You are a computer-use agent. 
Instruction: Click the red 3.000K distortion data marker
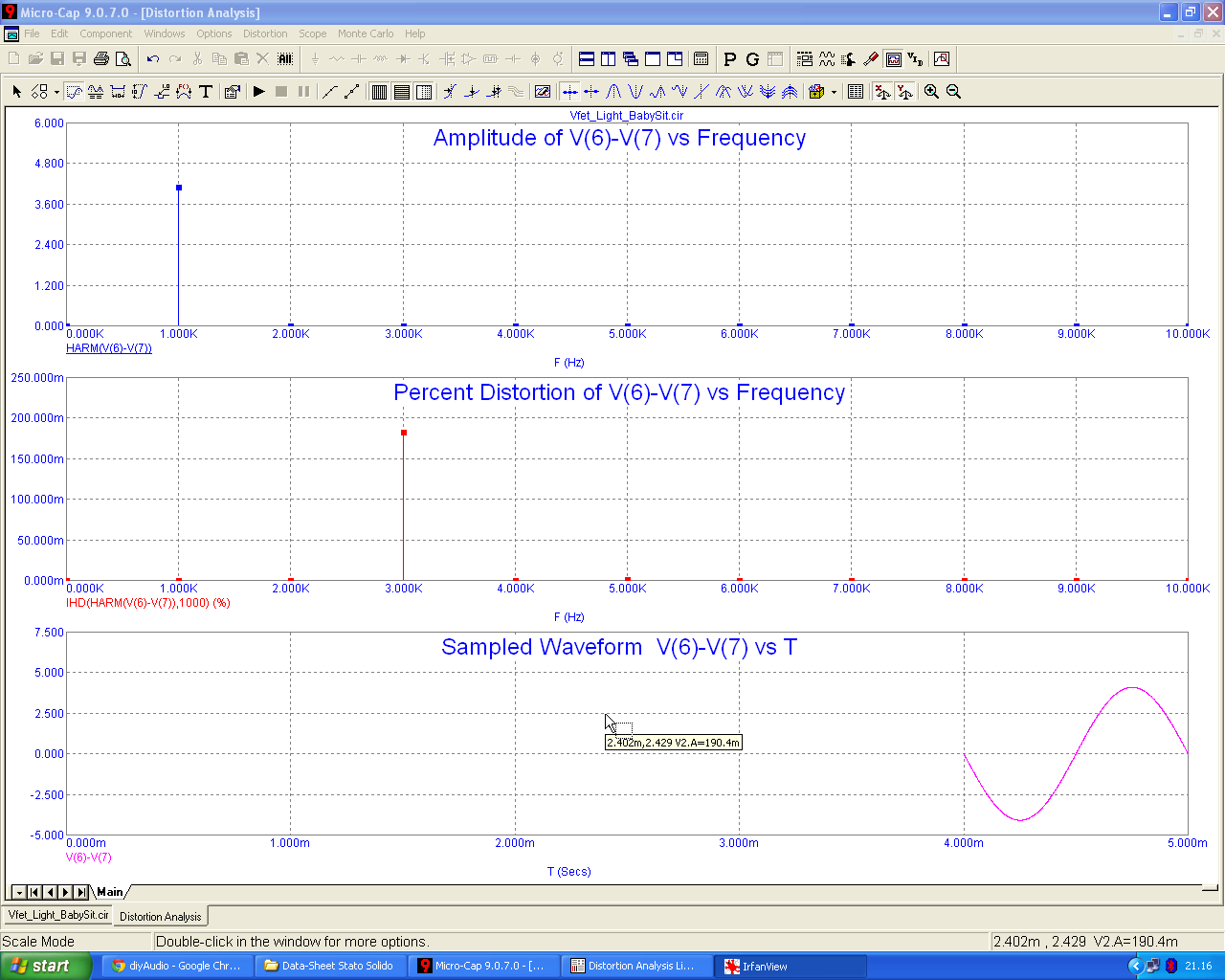404,433
